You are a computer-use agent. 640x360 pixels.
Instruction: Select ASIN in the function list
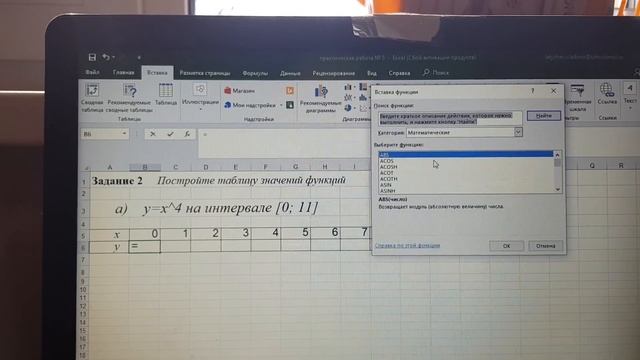pyautogui.click(x=466, y=185)
